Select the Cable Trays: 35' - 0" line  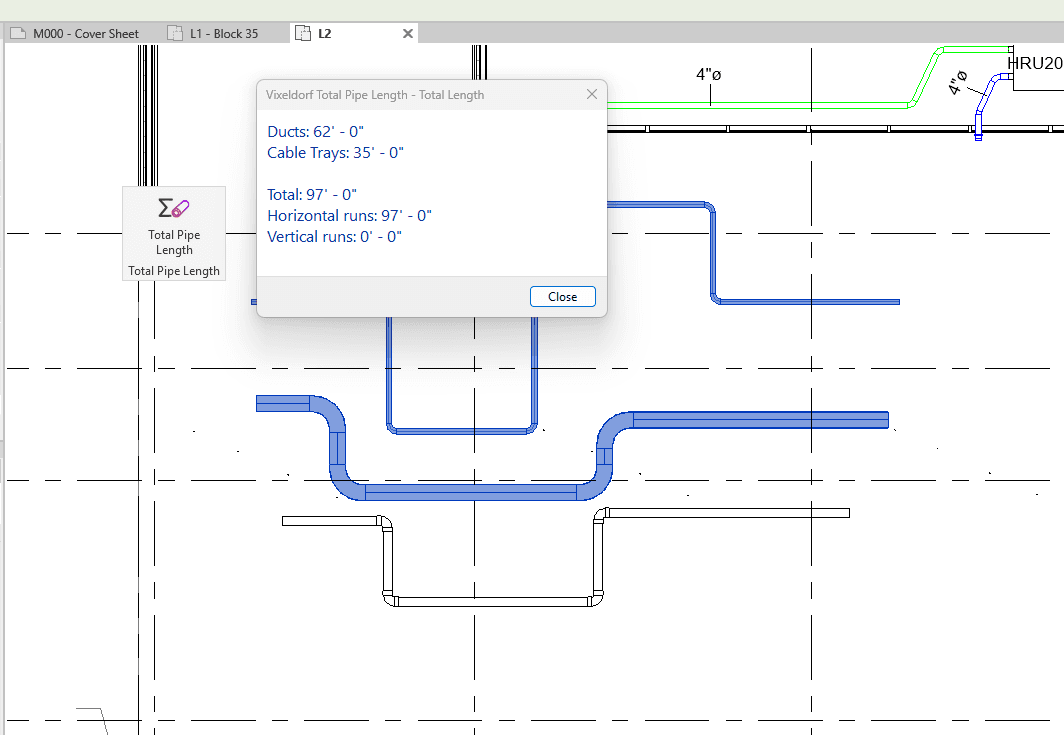pyautogui.click(x=335, y=153)
